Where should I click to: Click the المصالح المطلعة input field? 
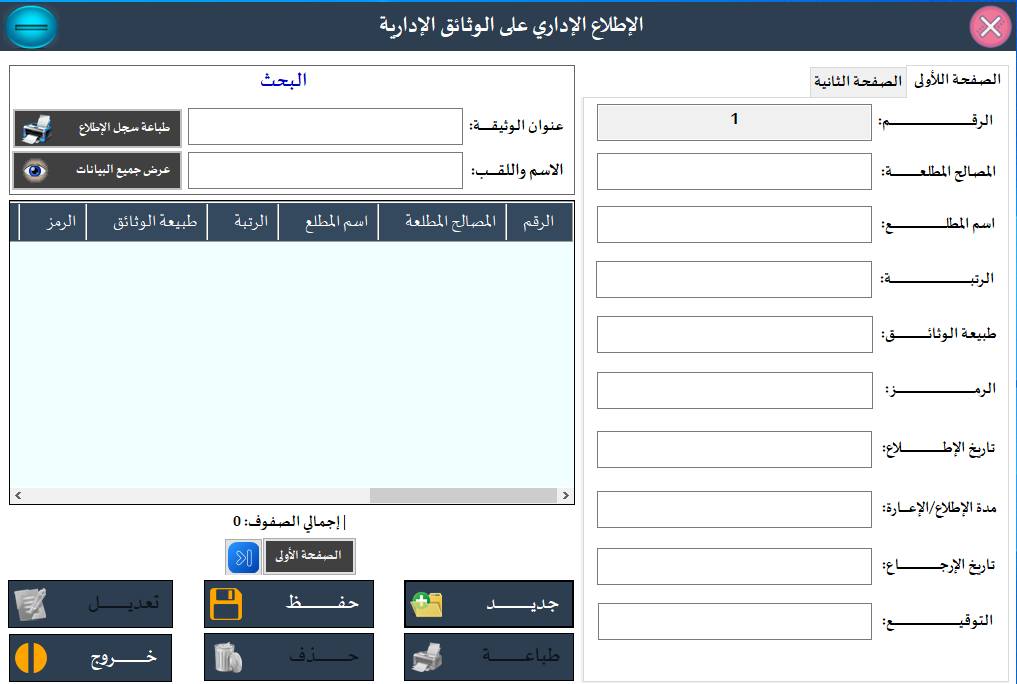pos(734,171)
